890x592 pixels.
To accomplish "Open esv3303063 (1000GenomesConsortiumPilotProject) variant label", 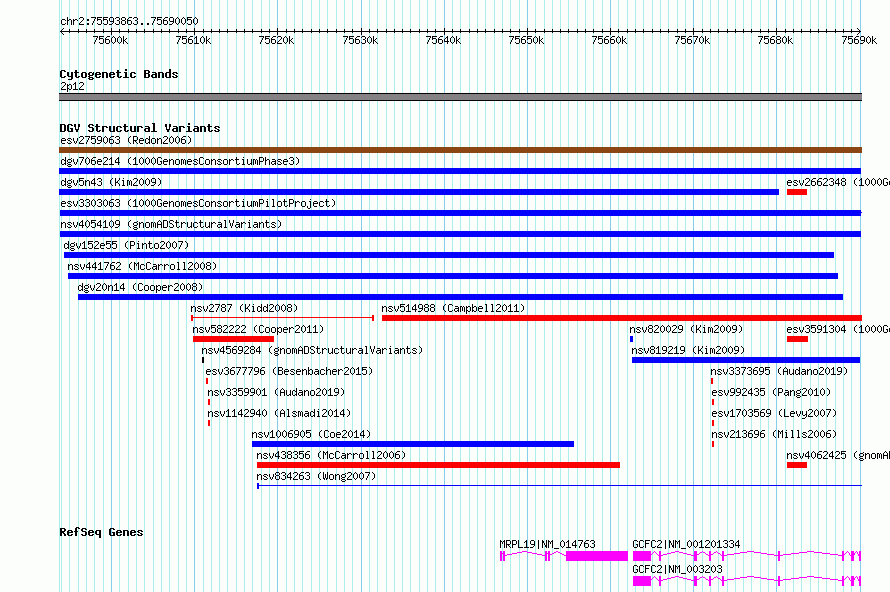I will (198, 203).
